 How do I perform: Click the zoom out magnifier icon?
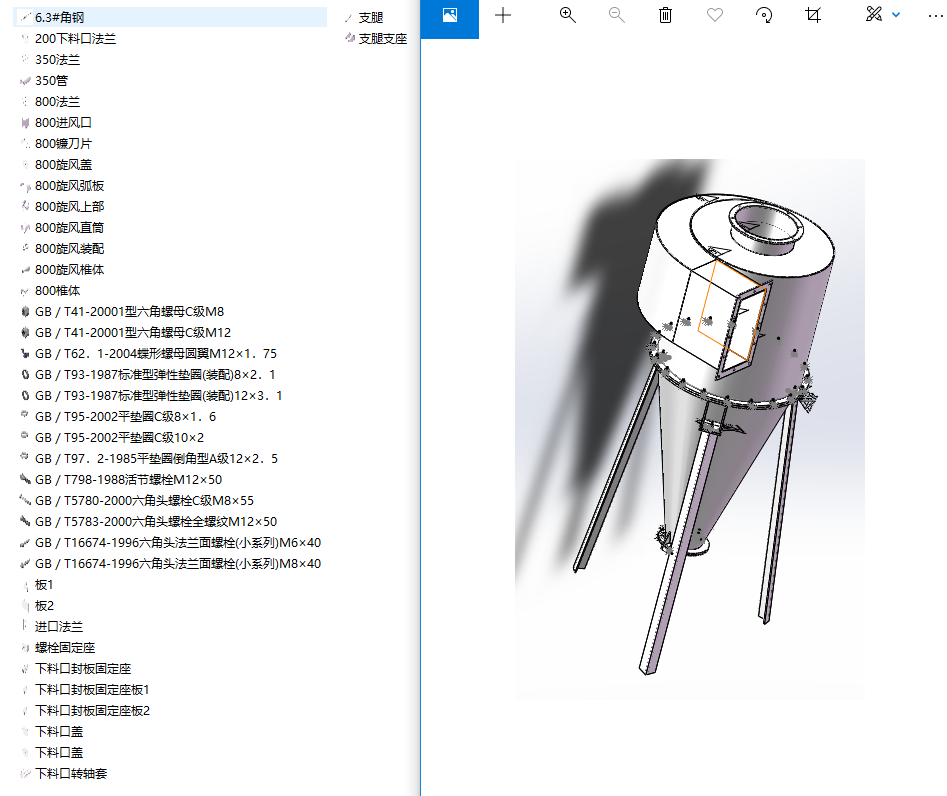click(616, 15)
